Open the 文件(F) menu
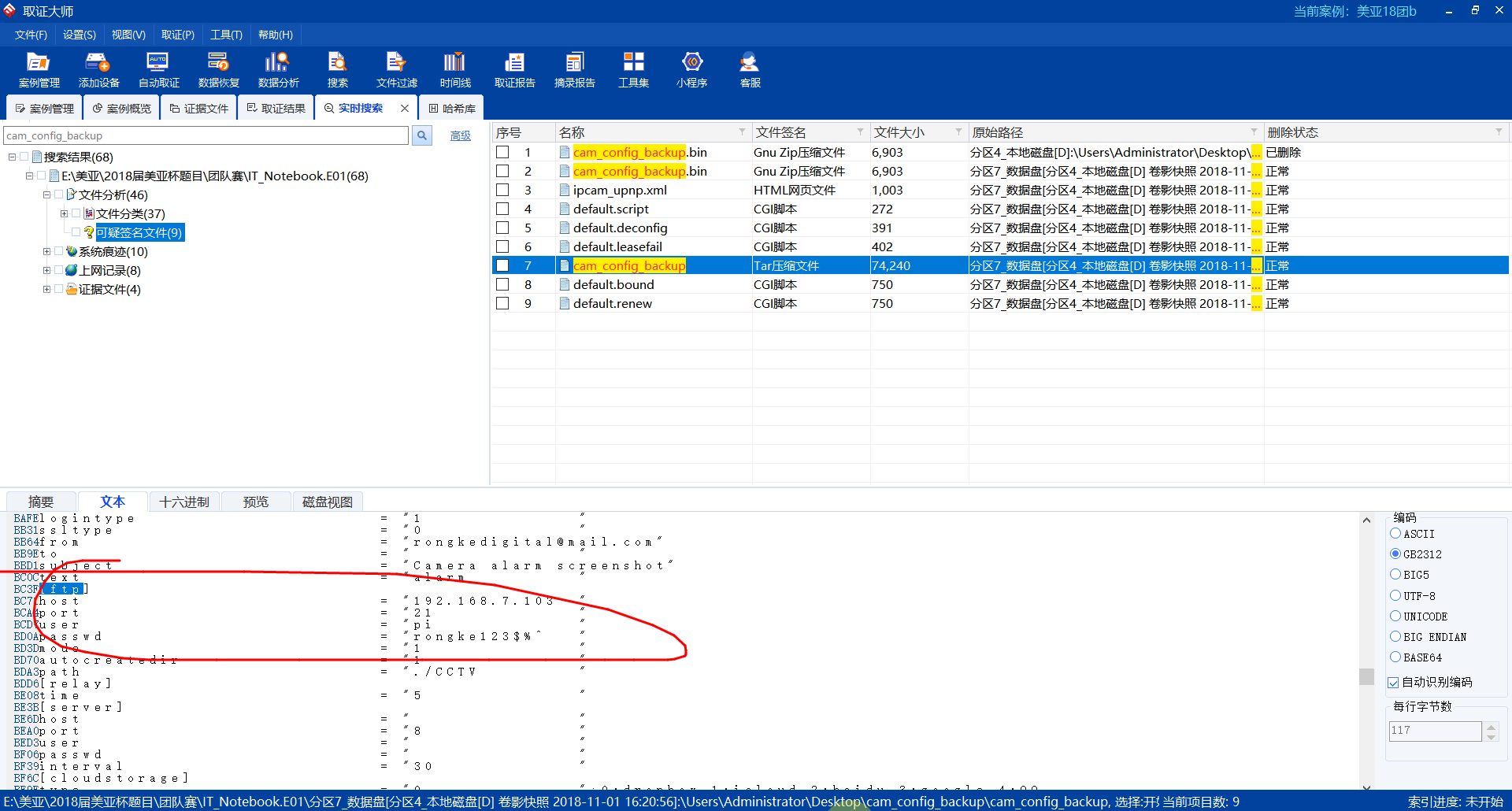This screenshot has width=1512, height=811. [31, 35]
